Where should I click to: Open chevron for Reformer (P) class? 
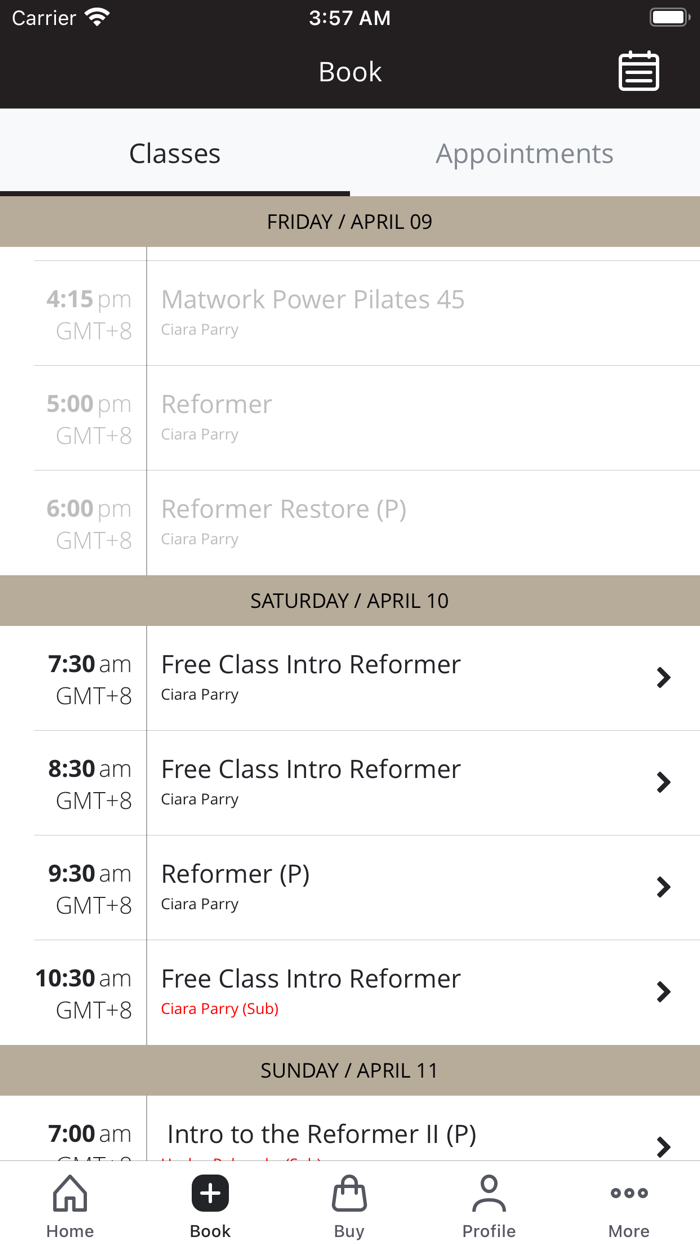point(663,887)
